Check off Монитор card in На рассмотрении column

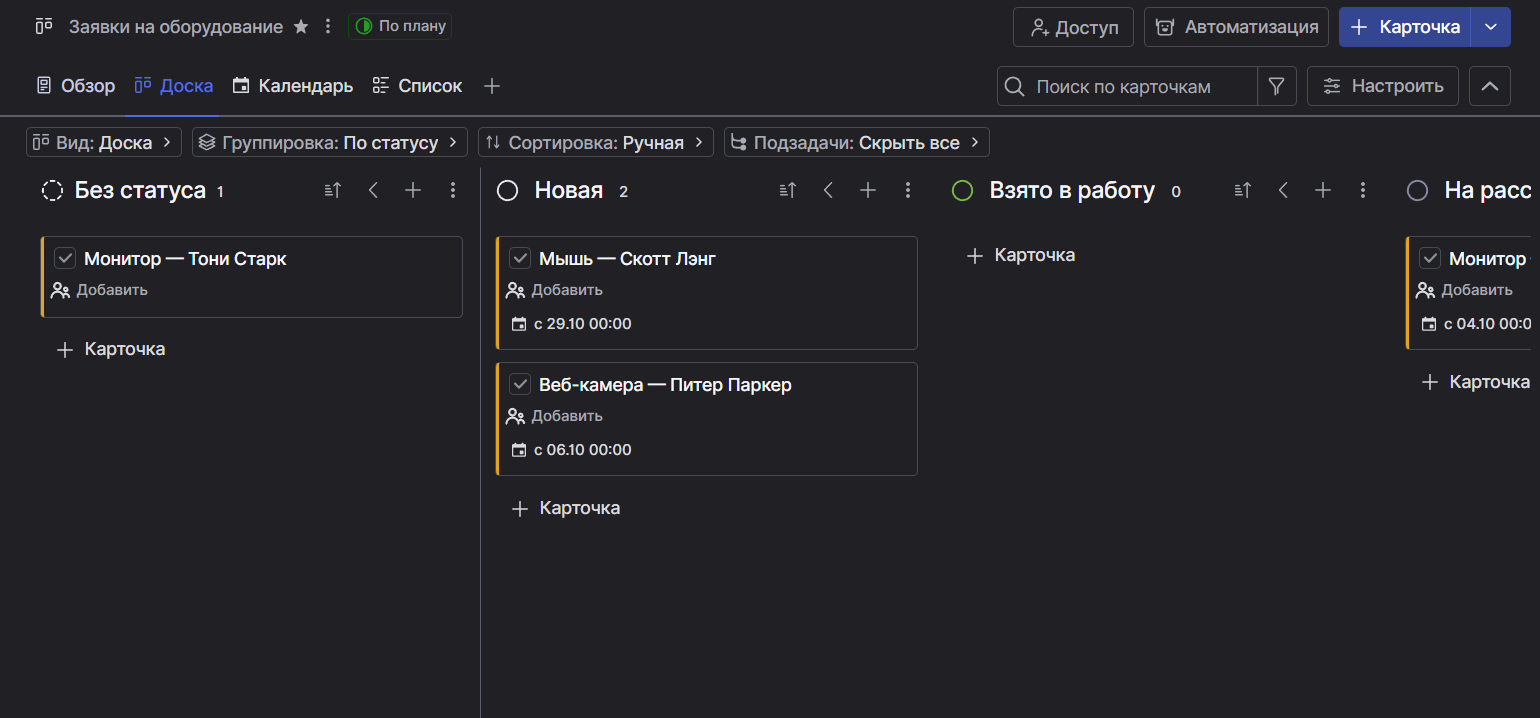pyautogui.click(x=1431, y=259)
